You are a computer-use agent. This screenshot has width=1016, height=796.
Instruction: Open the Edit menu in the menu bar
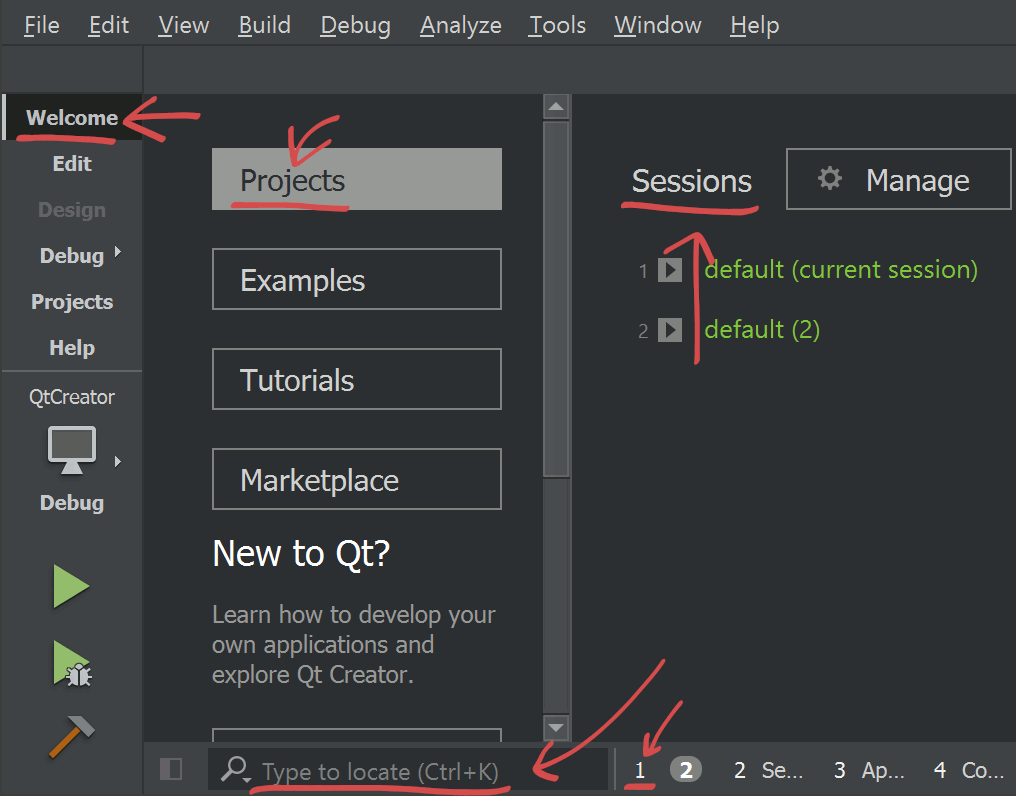[108, 25]
